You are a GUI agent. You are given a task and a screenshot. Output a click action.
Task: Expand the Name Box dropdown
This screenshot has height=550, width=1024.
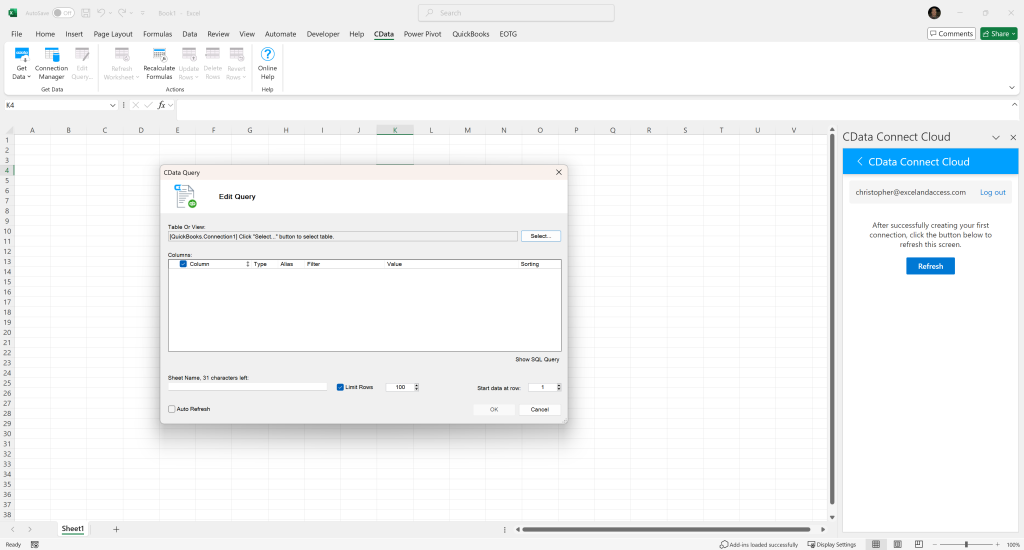tap(112, 105)
